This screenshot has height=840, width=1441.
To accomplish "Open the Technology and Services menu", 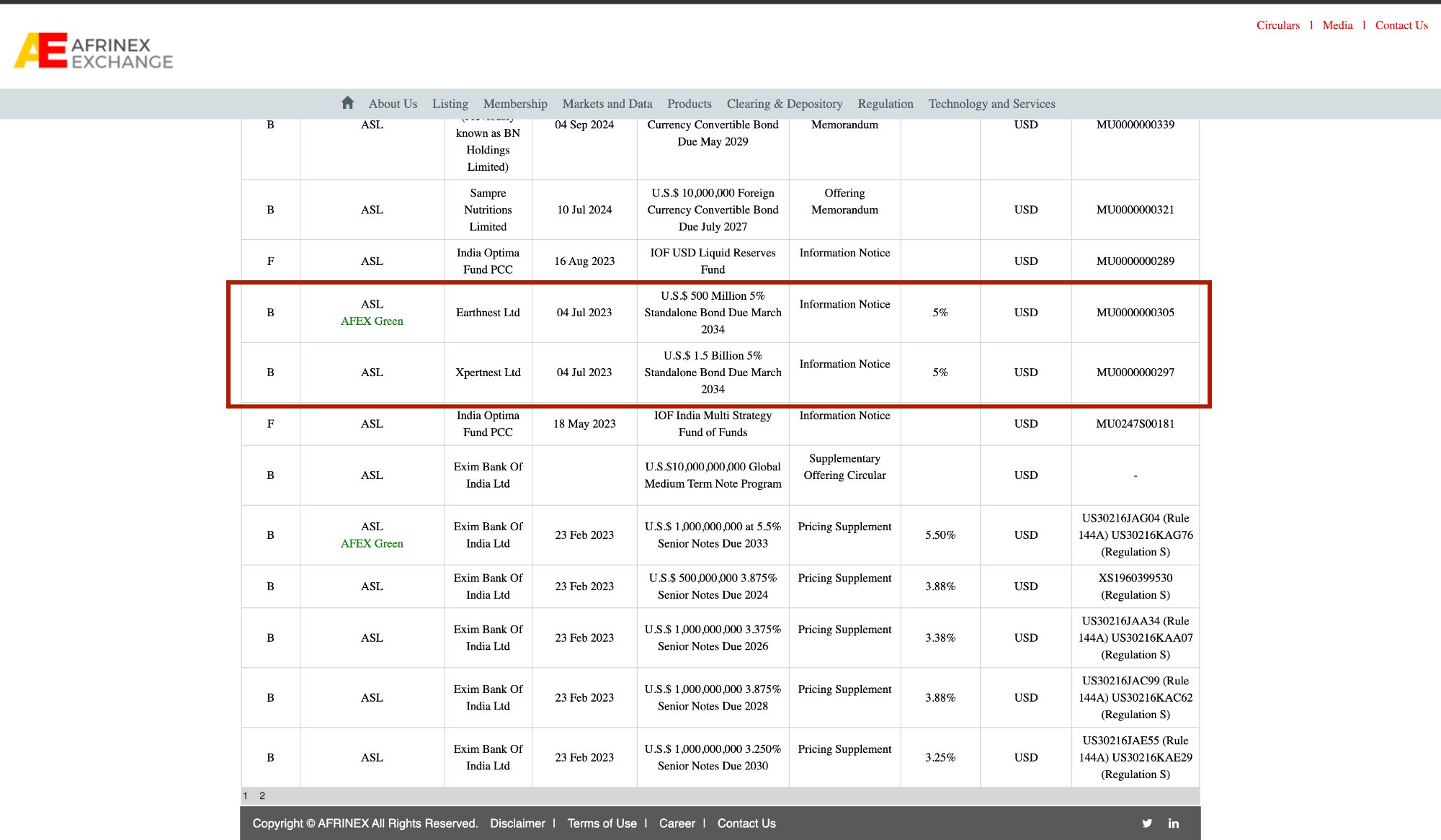I will coord(992,103).
